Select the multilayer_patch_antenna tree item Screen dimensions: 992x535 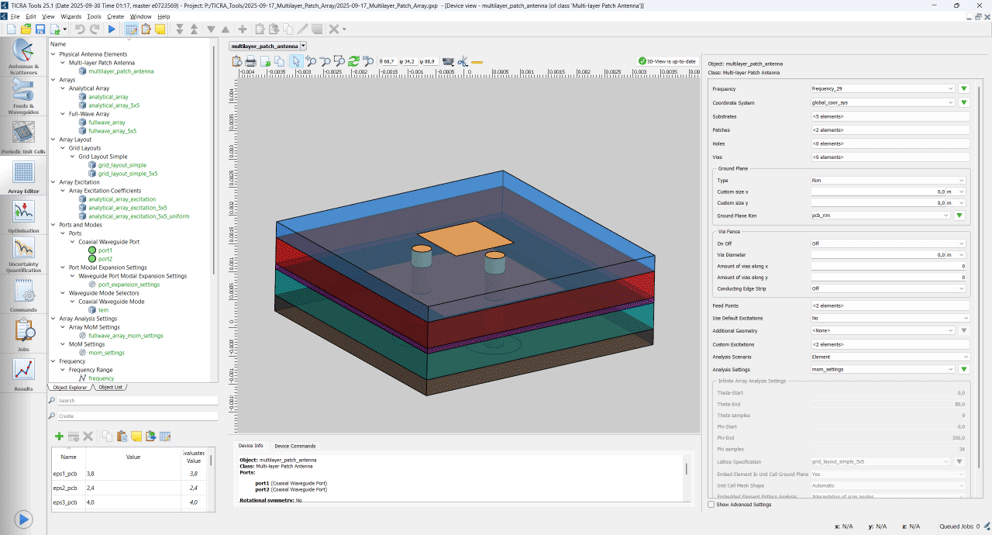pyautogui.click(x=121, y=71)
